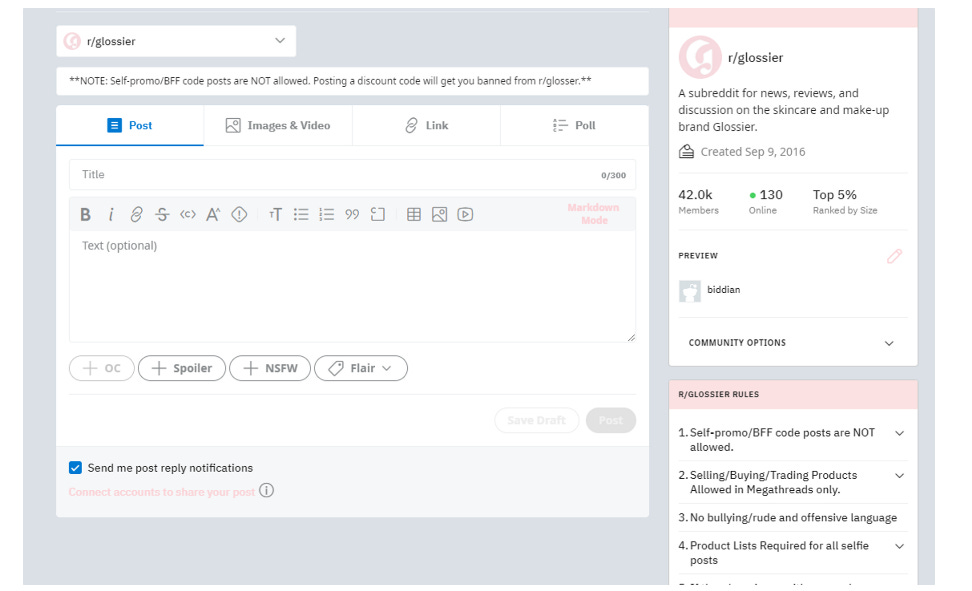Image resolution: width=972 pixels, height=591 pixels.
Task: Toggle the OC tag button
Action: pyautogui.click(x=102, y=368)
